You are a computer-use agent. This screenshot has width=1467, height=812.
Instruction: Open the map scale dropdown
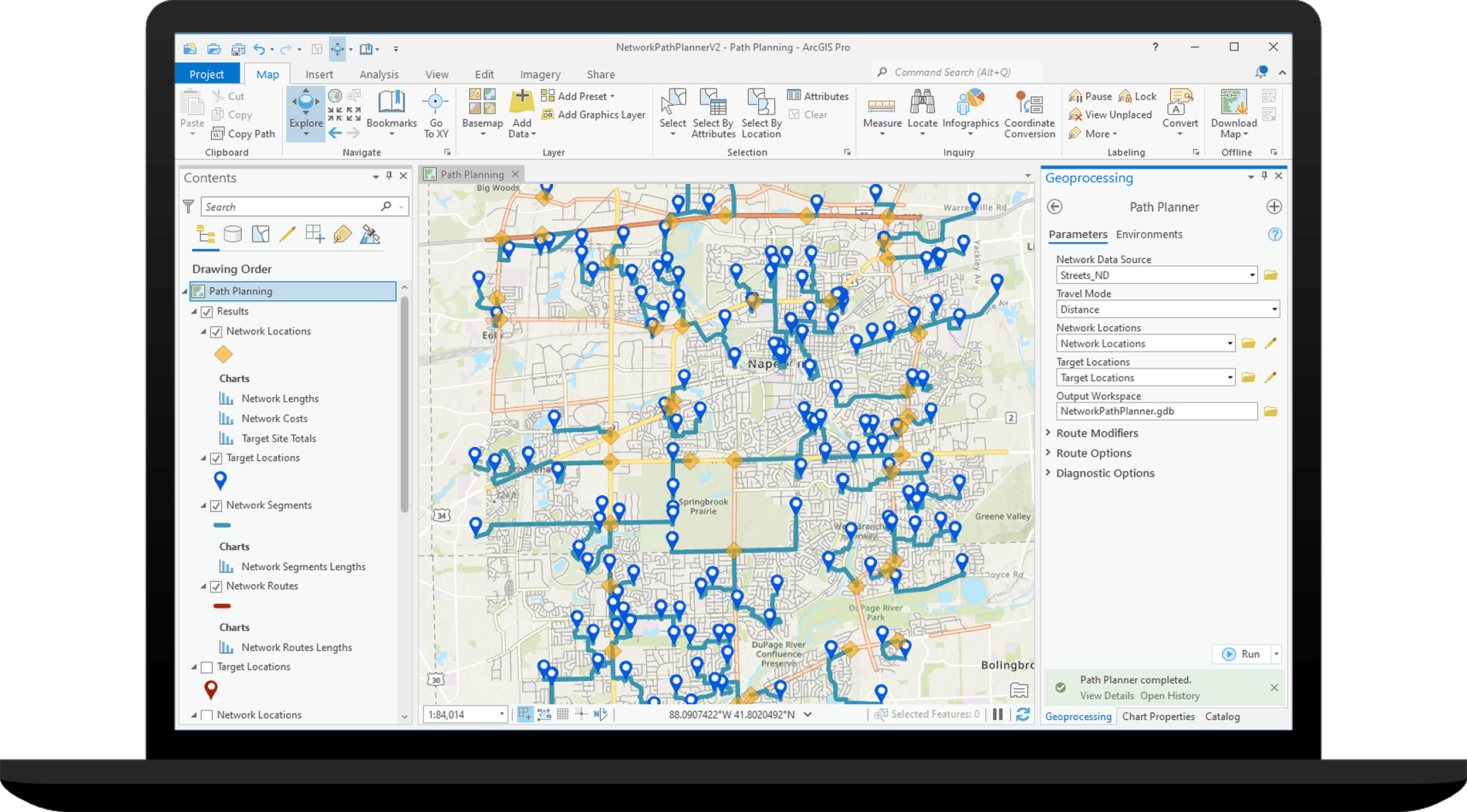[502, 715]
